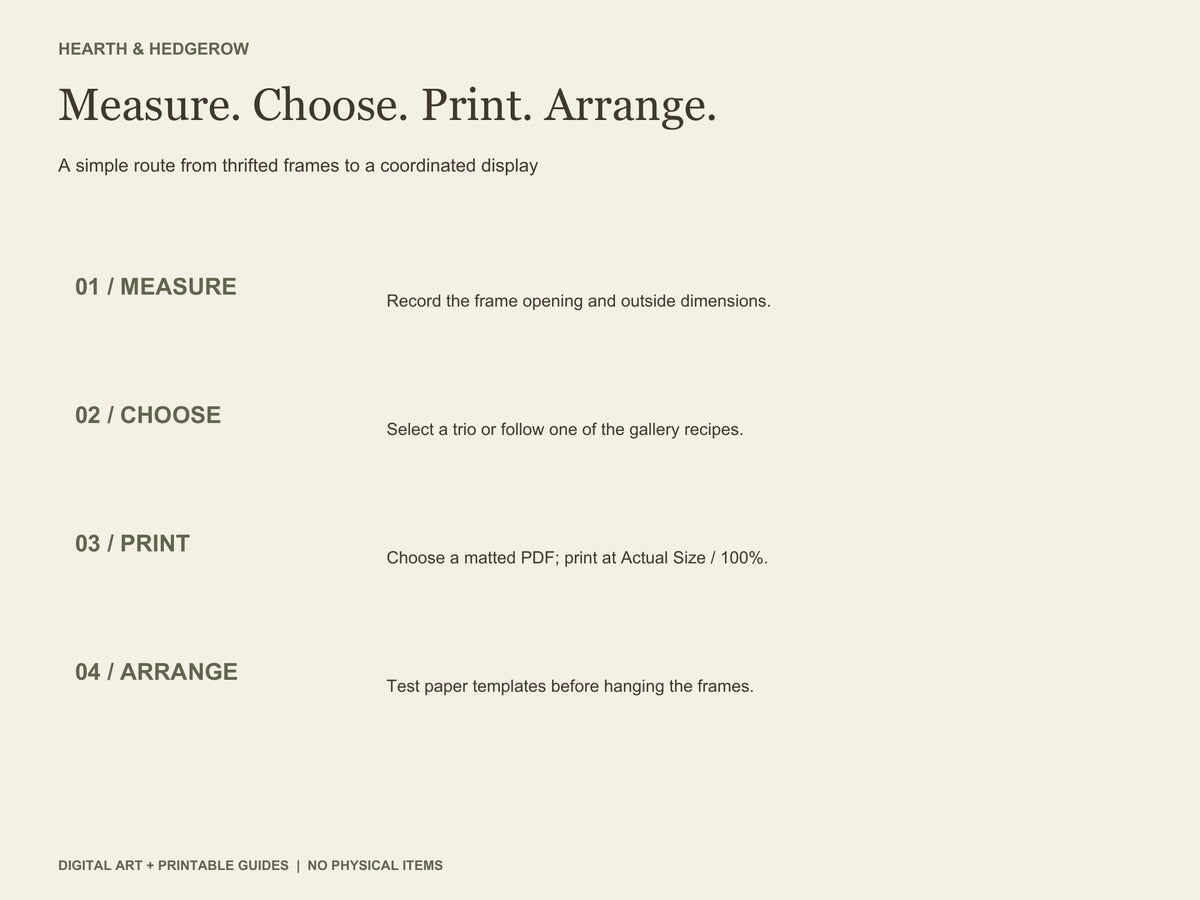Select the '03 / PRINT' step heading
1200x900 pixels.
[x=132, y=544]
